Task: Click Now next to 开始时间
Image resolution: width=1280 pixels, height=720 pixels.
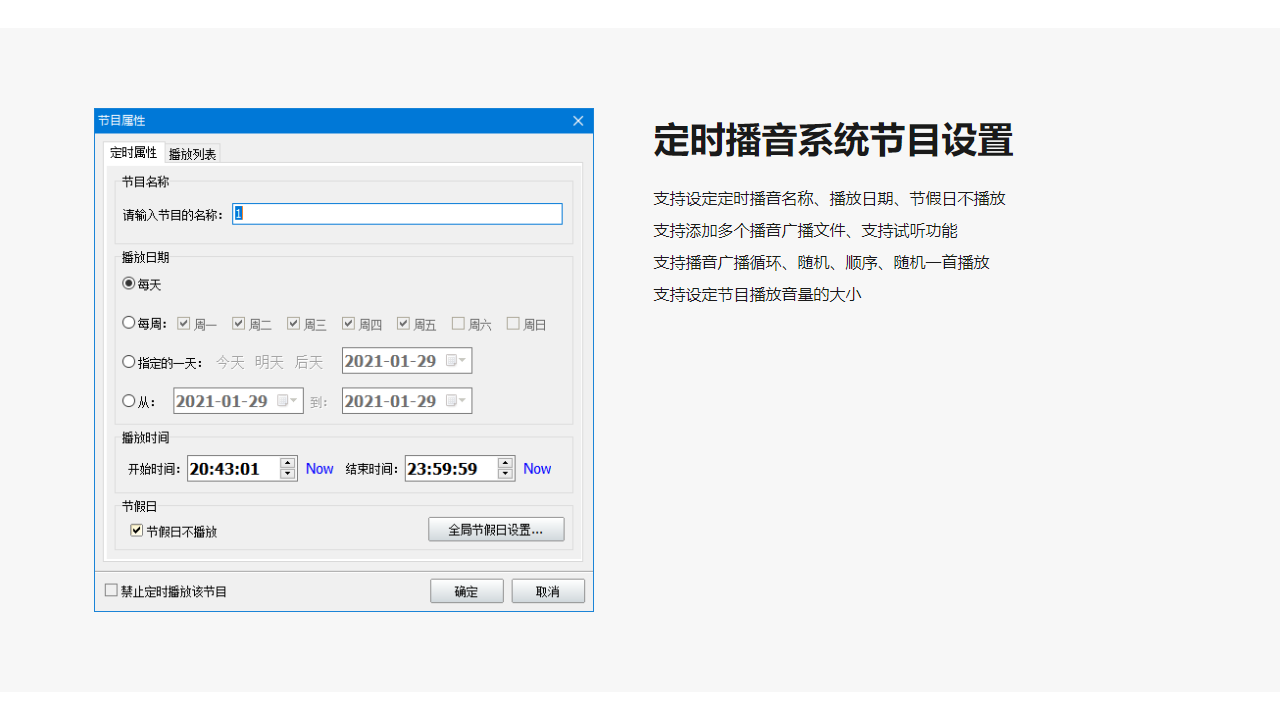Action: click(x=320, y=469)
